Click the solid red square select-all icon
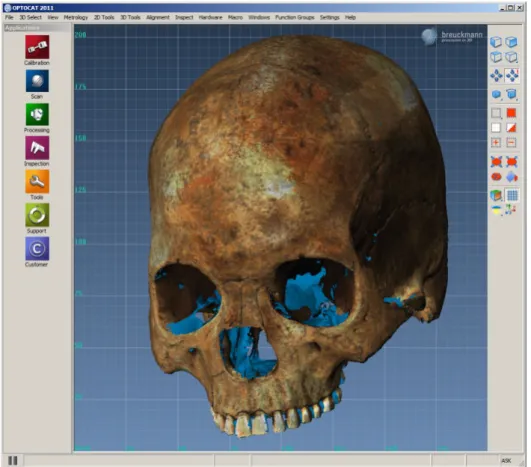The height and width of the screenshot is (467, 531). click(511, 113)
